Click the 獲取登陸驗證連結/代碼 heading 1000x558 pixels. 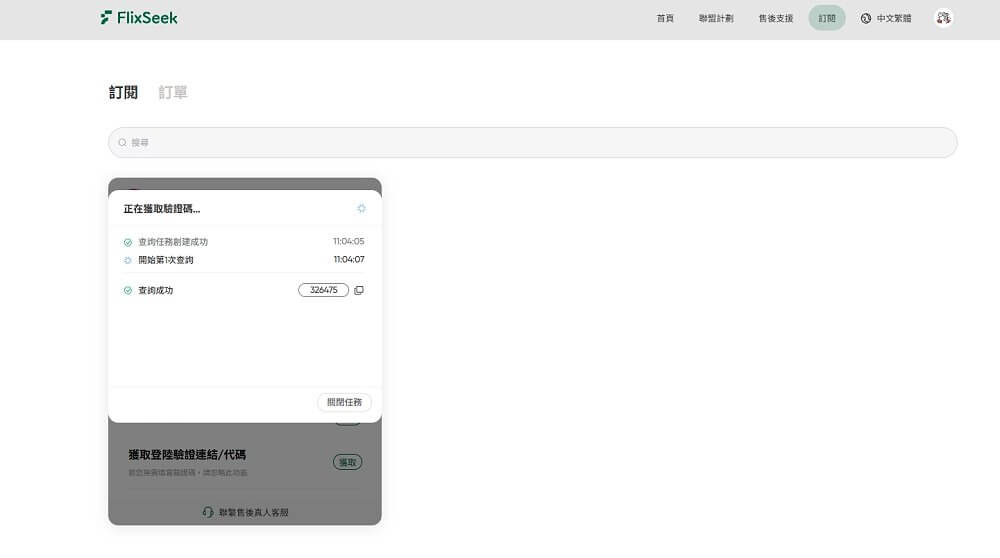[187, 455]
